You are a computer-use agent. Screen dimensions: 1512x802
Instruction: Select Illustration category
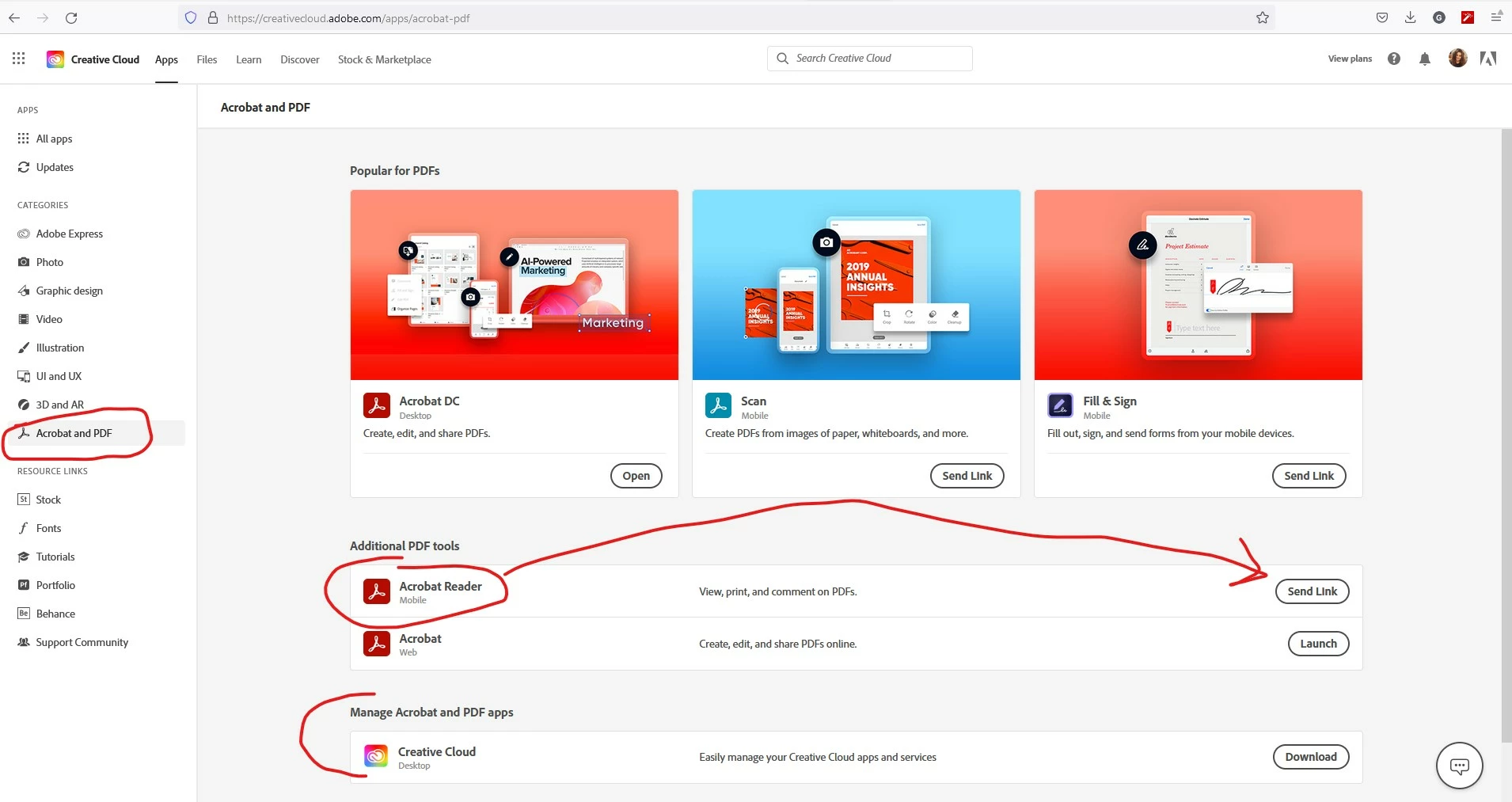coord(95,348)
